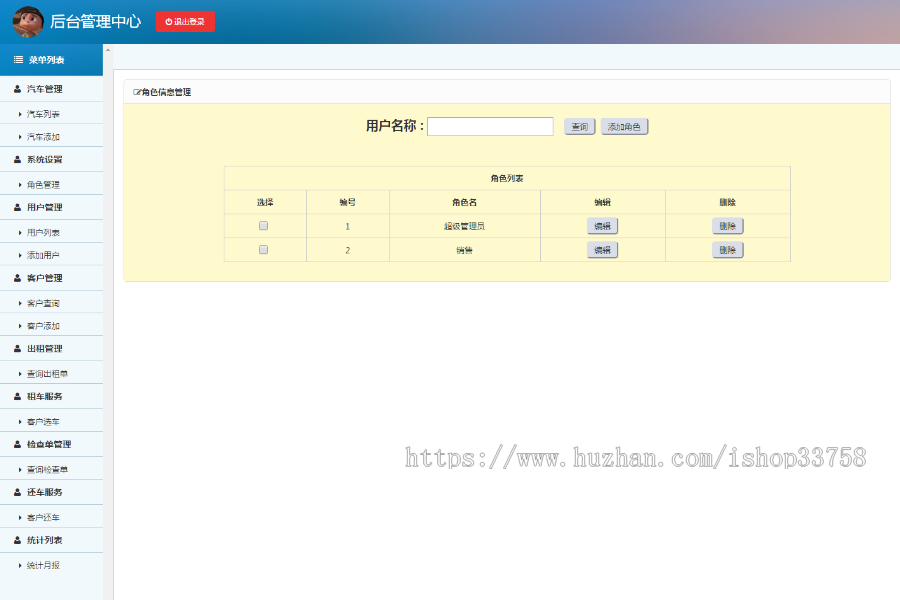Click inside the 用户名称 input field

(x=490, y=126)
